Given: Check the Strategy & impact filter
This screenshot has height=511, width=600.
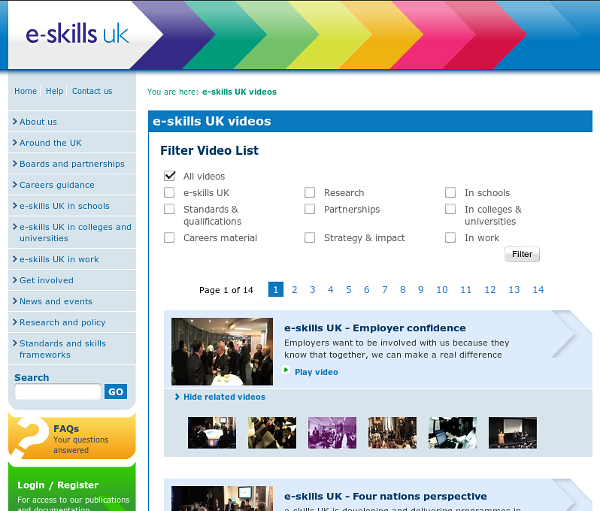Looking at the screenshot, I should (x=310, y=238).
